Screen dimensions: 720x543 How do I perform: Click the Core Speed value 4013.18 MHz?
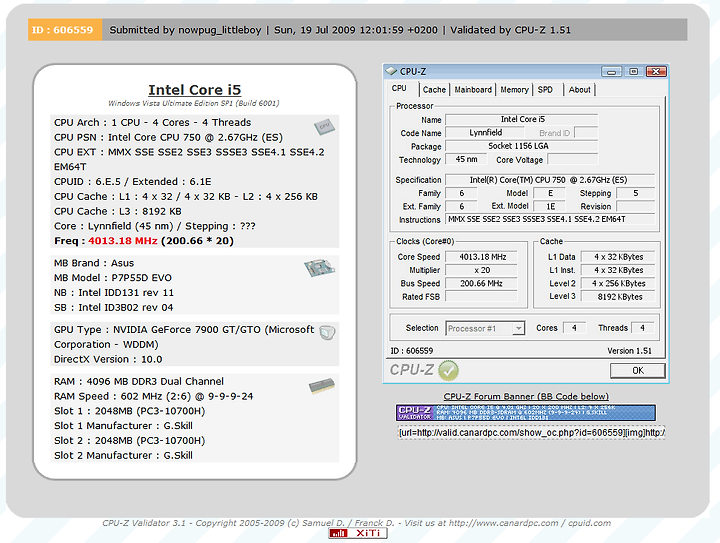click(481, 257)
